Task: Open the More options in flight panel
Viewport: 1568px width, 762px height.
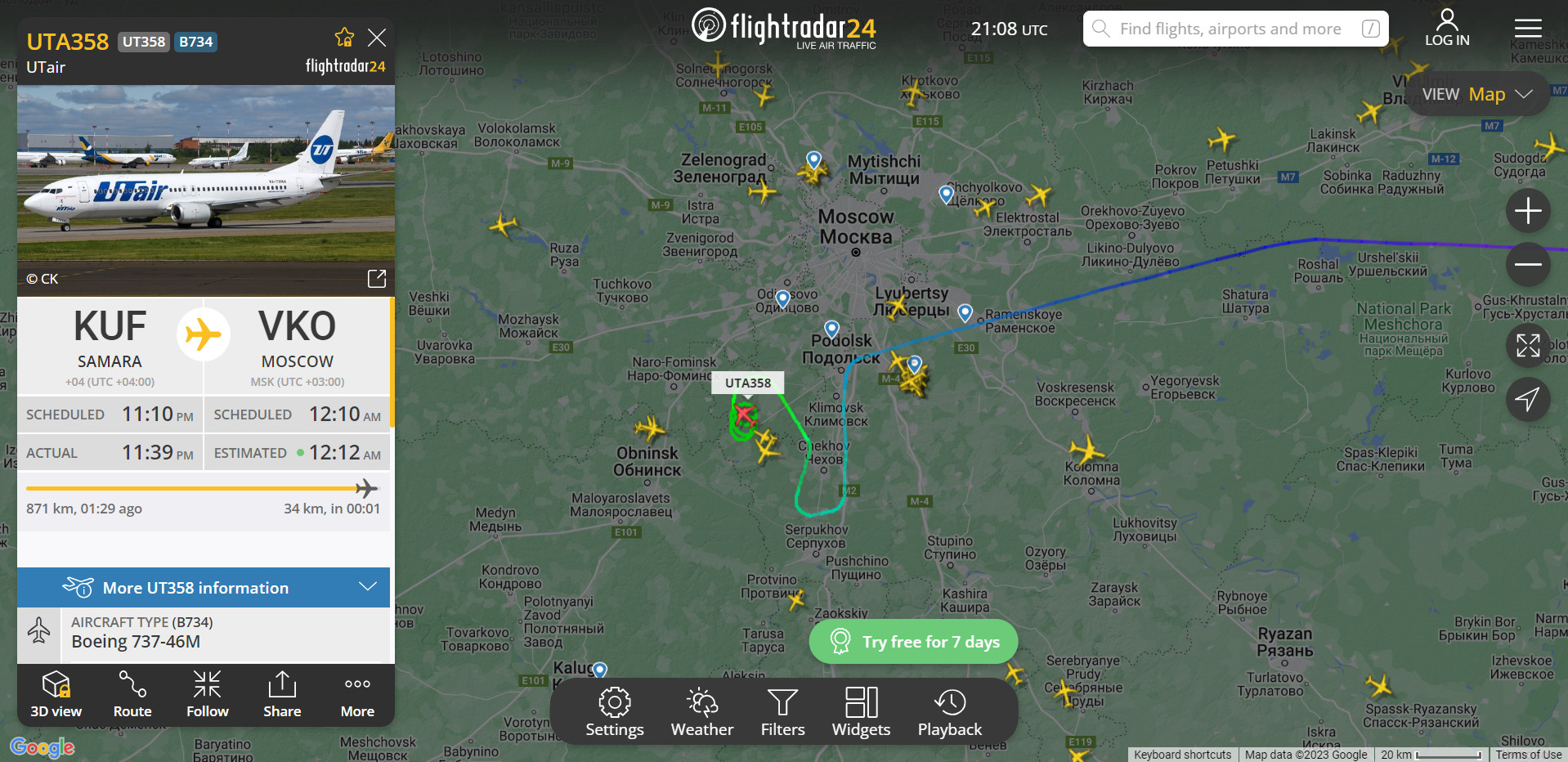Action: [x=357, y=695]
